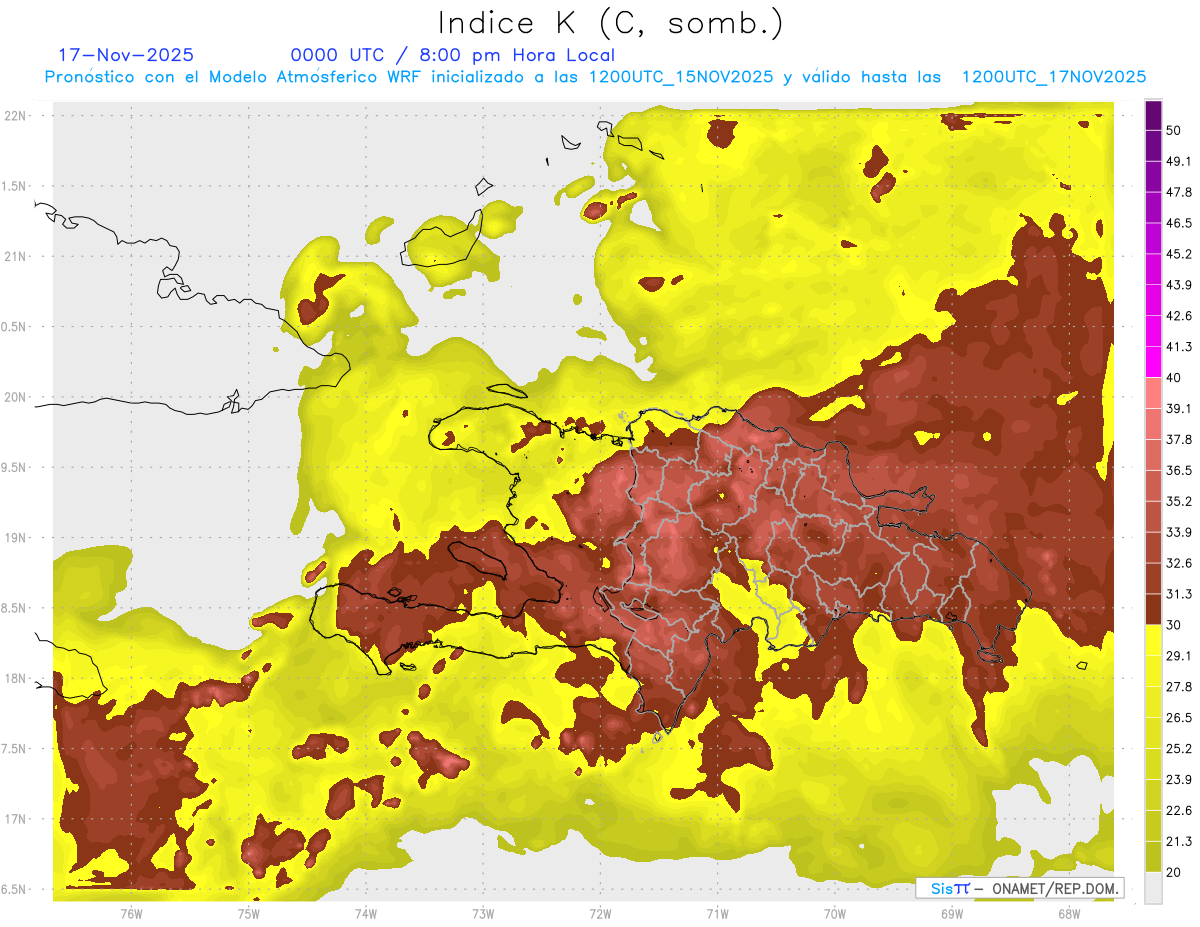
Task: Click the '22N' latitude label
Action: click(x=17, y=116)
